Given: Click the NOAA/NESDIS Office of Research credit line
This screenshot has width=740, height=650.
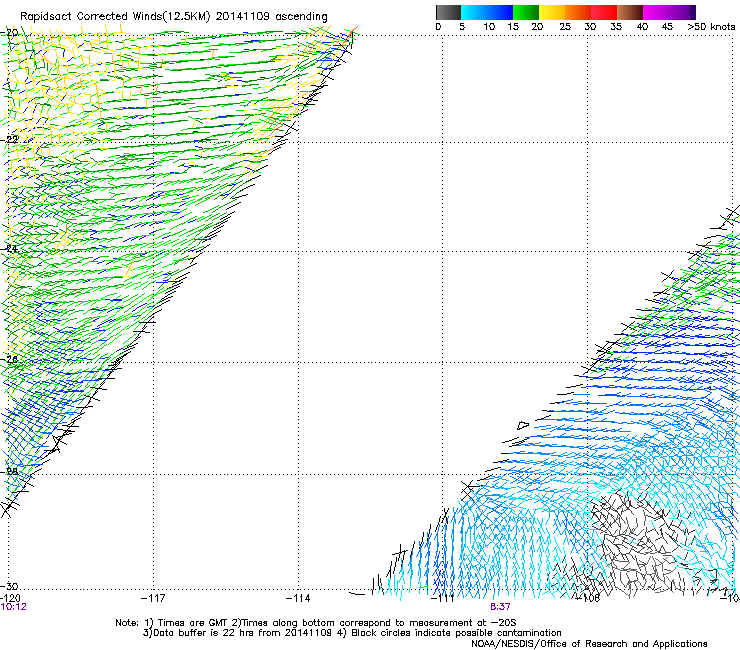Looking at the screenshot, I should 589,644.
